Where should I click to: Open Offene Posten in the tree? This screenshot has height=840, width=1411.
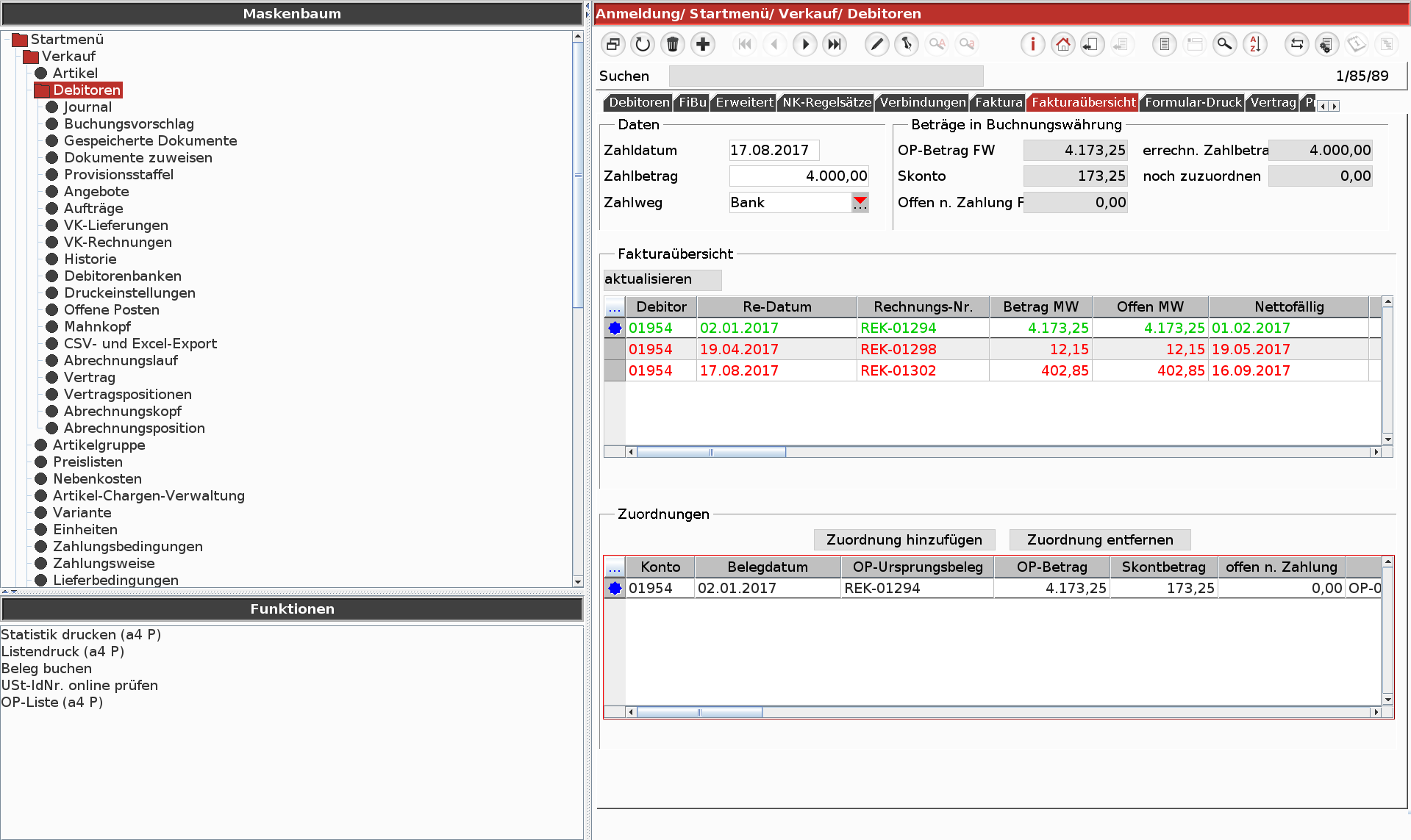111,309
